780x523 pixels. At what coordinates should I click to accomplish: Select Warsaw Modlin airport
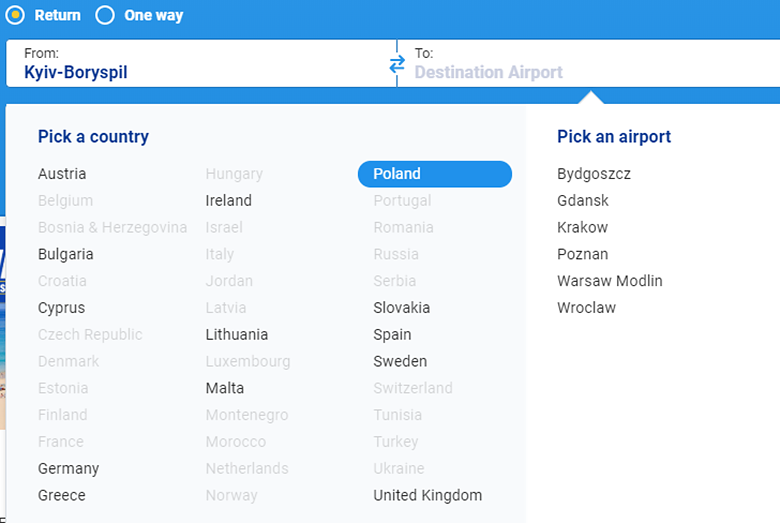point(610,281)
